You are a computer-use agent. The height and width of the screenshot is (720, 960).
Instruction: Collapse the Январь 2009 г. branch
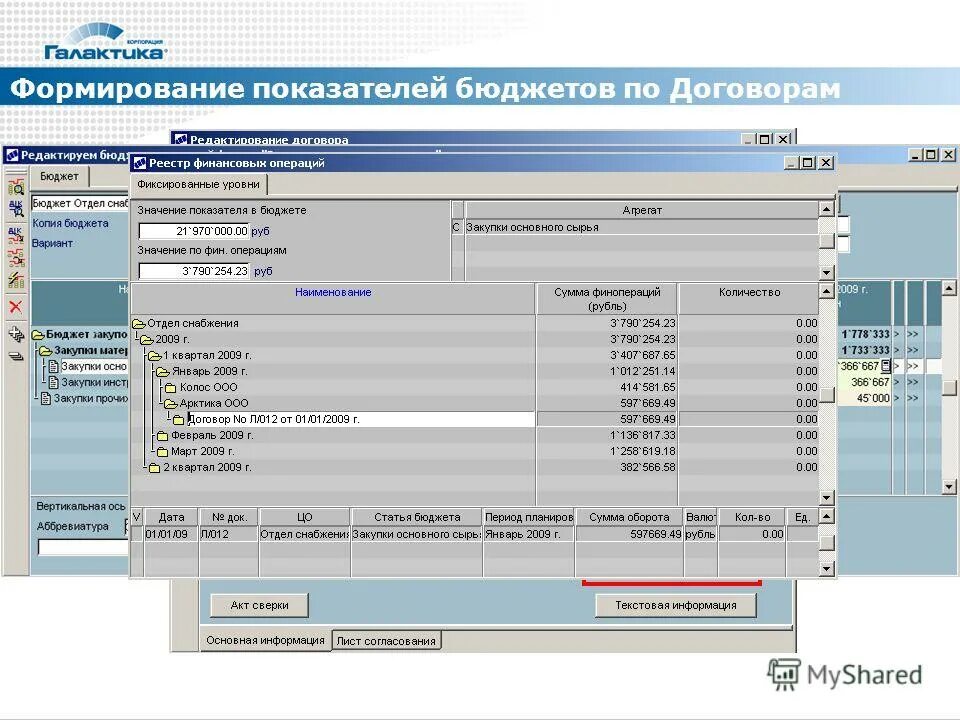(161, 372)
